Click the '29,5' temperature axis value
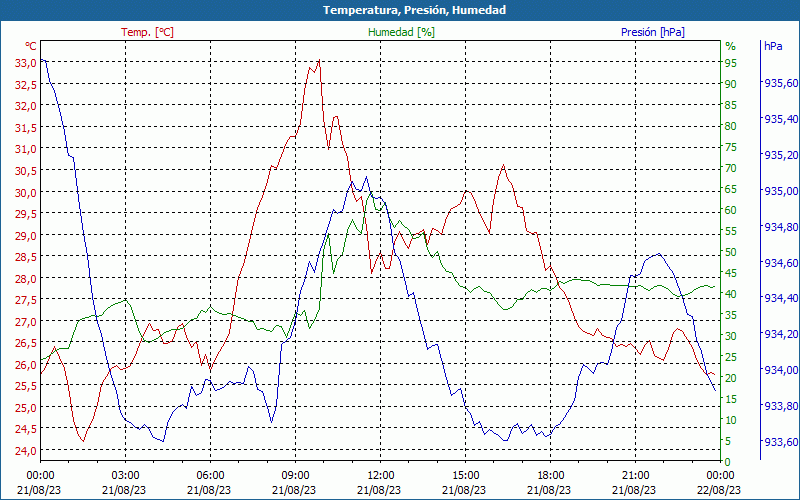Screen dimensions: 800x500 pyautogui.click(x=26, y=214)
